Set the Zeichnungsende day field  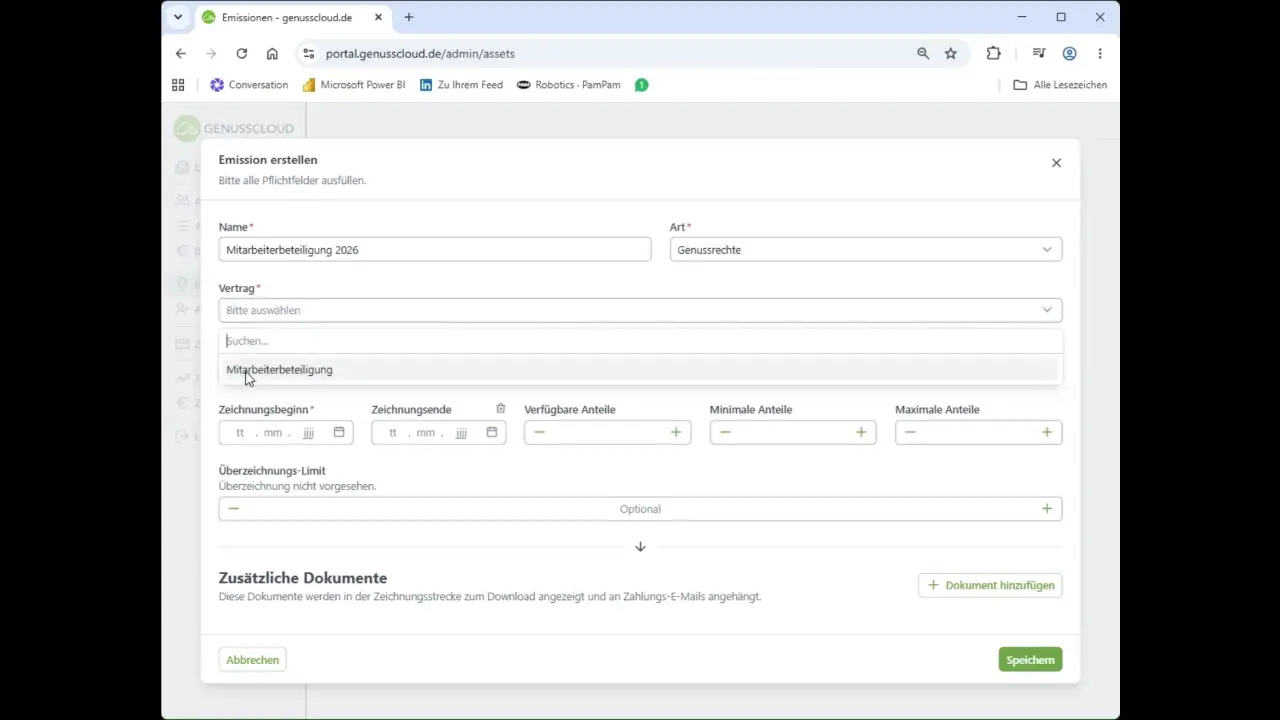(x=393, y=433)
